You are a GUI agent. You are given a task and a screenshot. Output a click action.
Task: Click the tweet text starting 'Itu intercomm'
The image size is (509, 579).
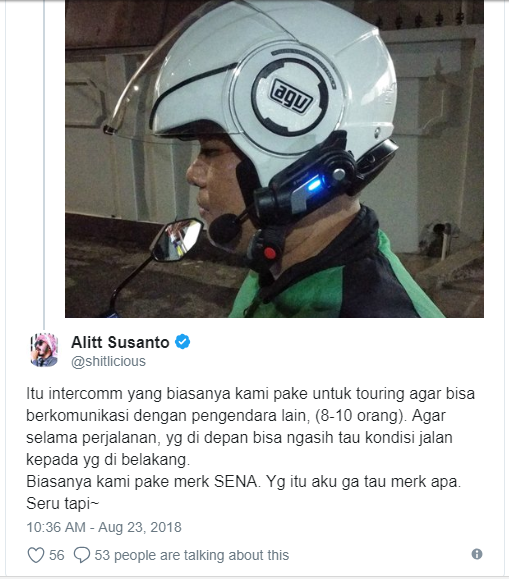(x=250, y=426)
